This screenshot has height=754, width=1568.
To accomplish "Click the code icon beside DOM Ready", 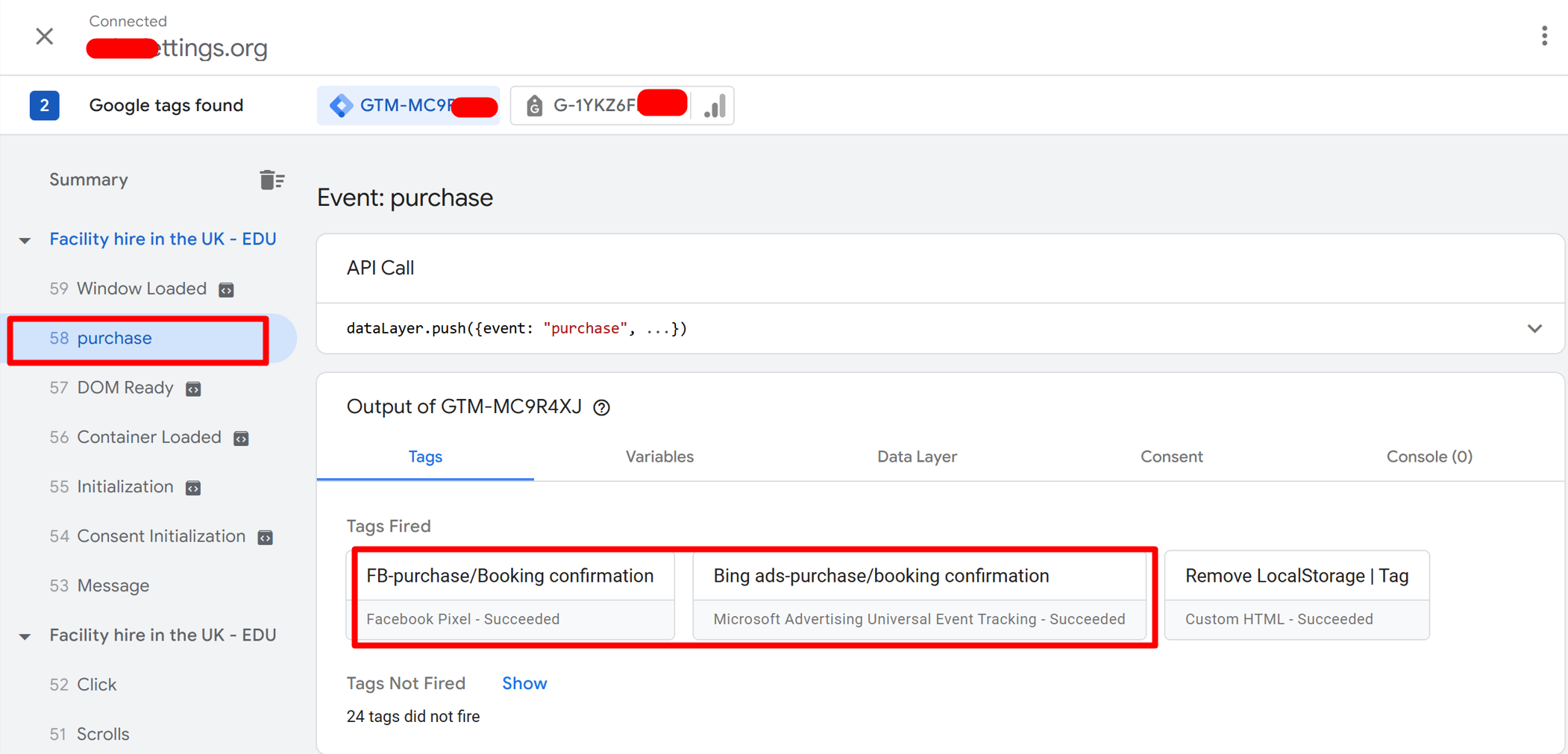I will pos(193,389).
